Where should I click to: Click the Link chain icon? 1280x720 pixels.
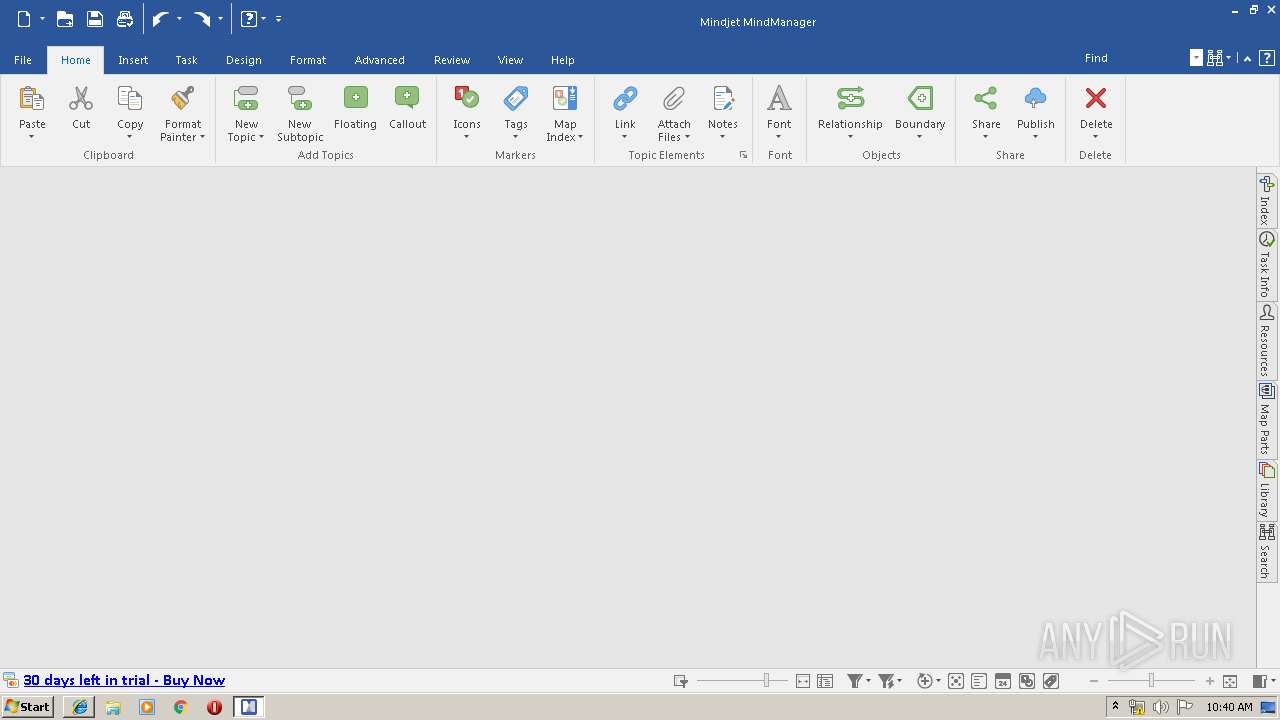coord(625,98)
